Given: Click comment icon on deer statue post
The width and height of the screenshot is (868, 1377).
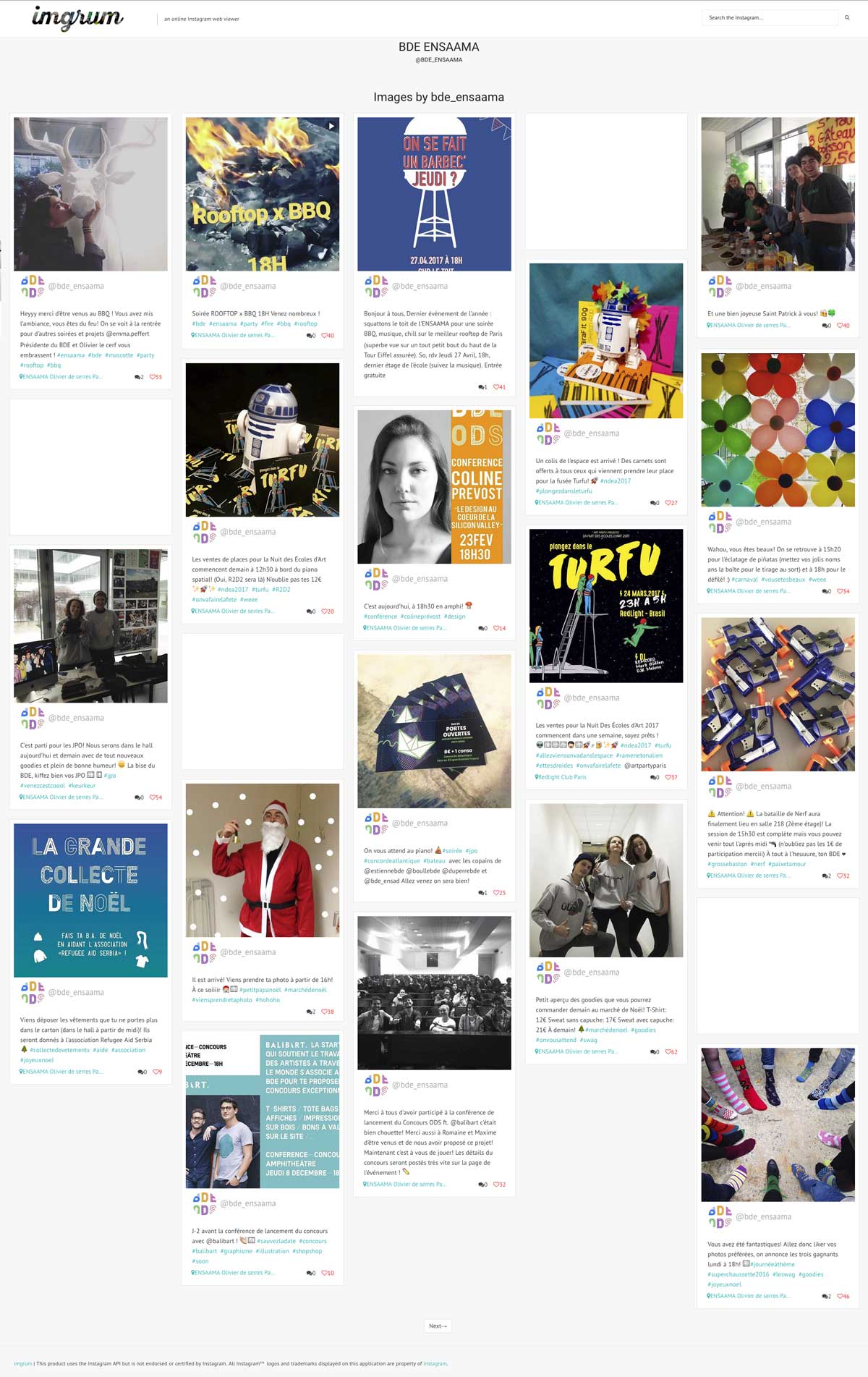Looking at the screenshot, I should point(137,377).
